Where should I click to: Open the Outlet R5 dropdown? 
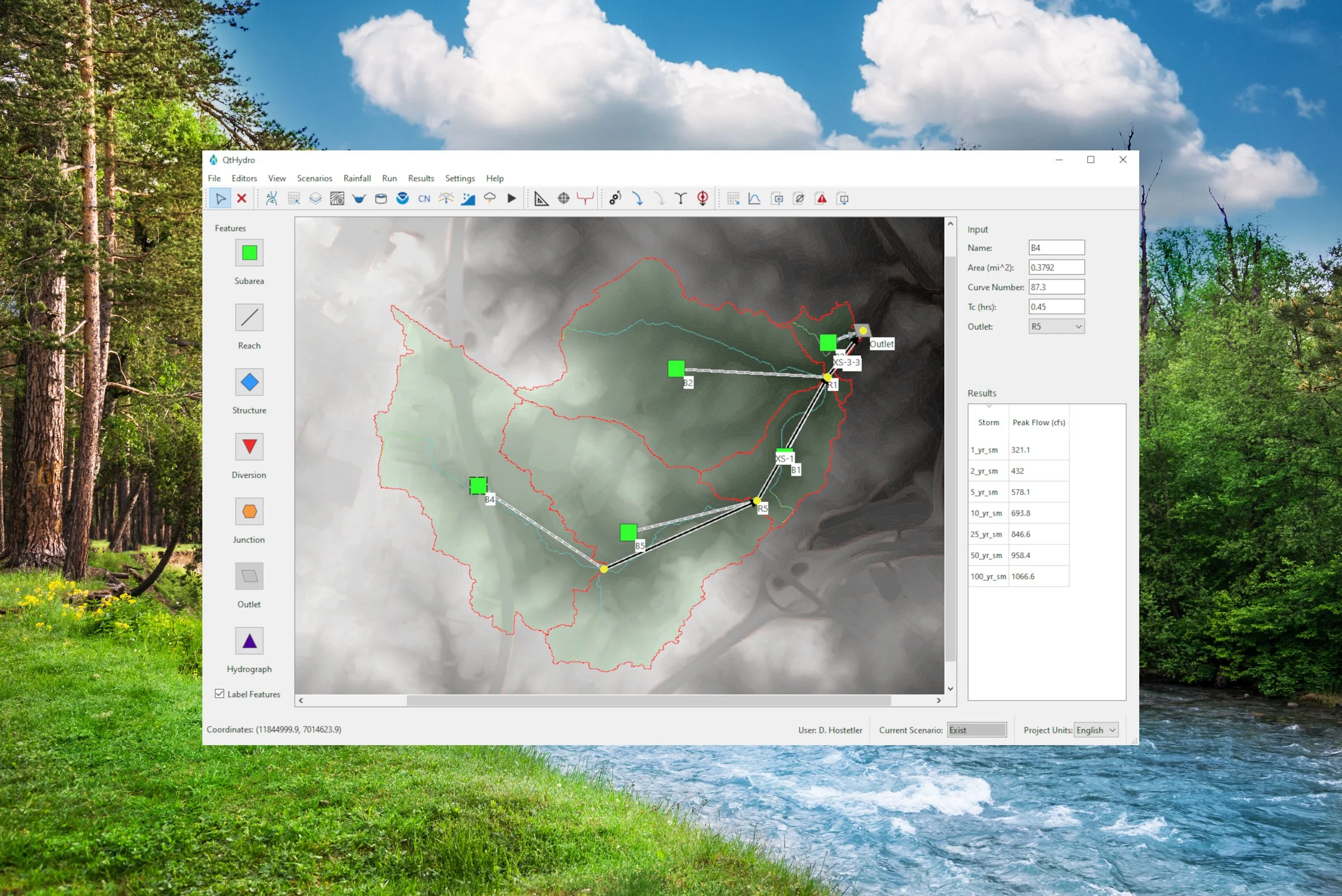tap(1056, 327)
